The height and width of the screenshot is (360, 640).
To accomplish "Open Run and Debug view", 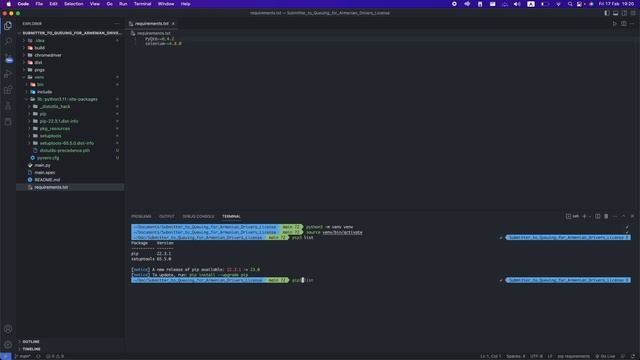I will coord(8,74).
